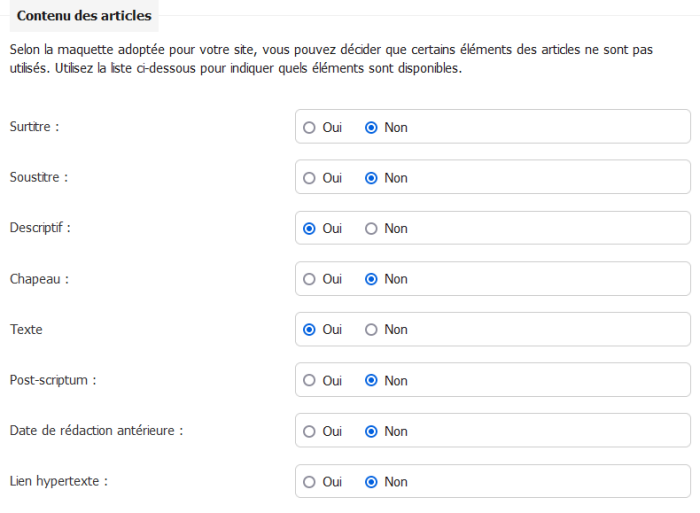700x513 pixels.
Task: Enable Post-scriptum with Oui
Action: pos(309,381)
